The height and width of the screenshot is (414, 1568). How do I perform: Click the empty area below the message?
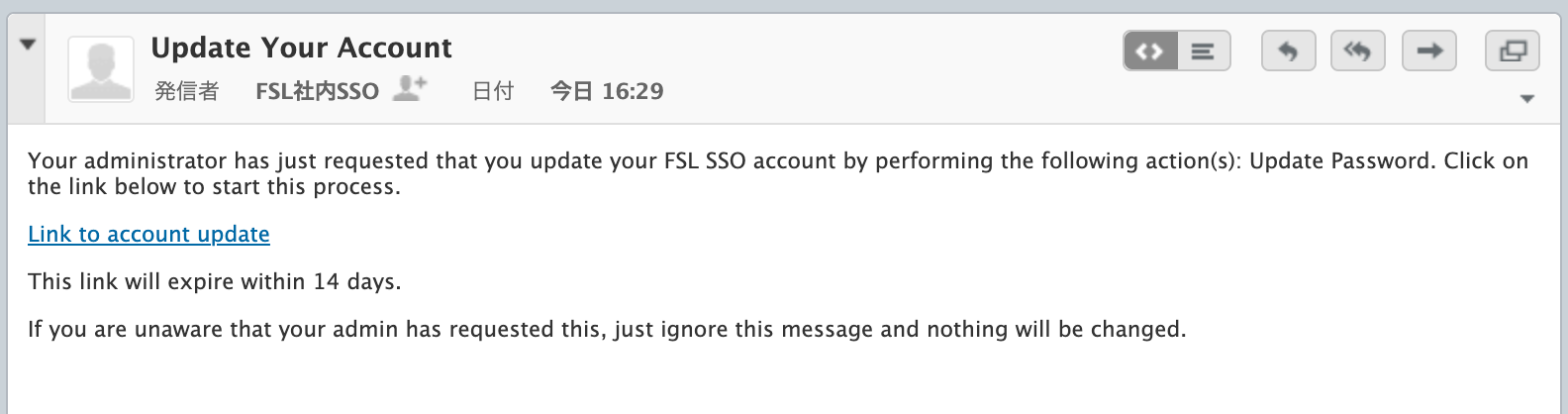coord(782,381)
